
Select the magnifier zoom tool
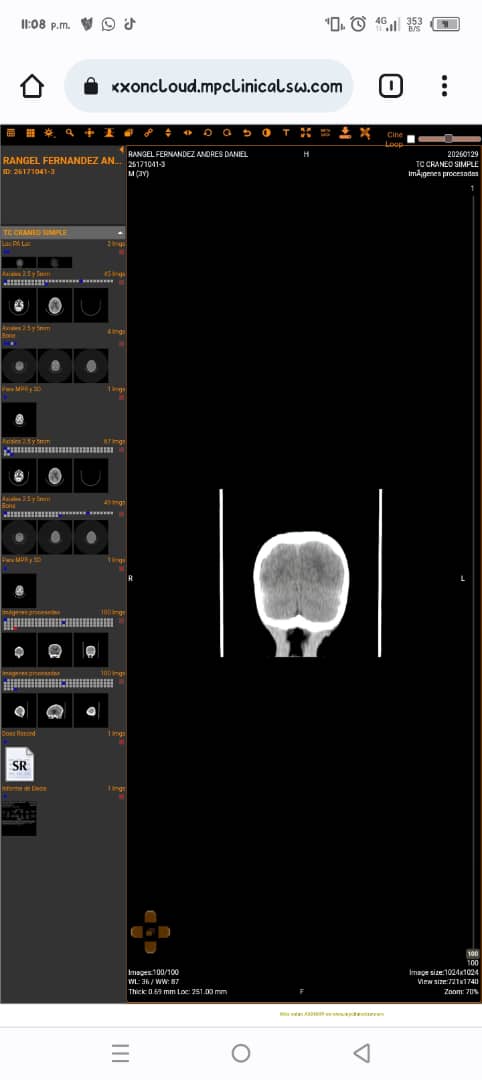pos(70,133)
